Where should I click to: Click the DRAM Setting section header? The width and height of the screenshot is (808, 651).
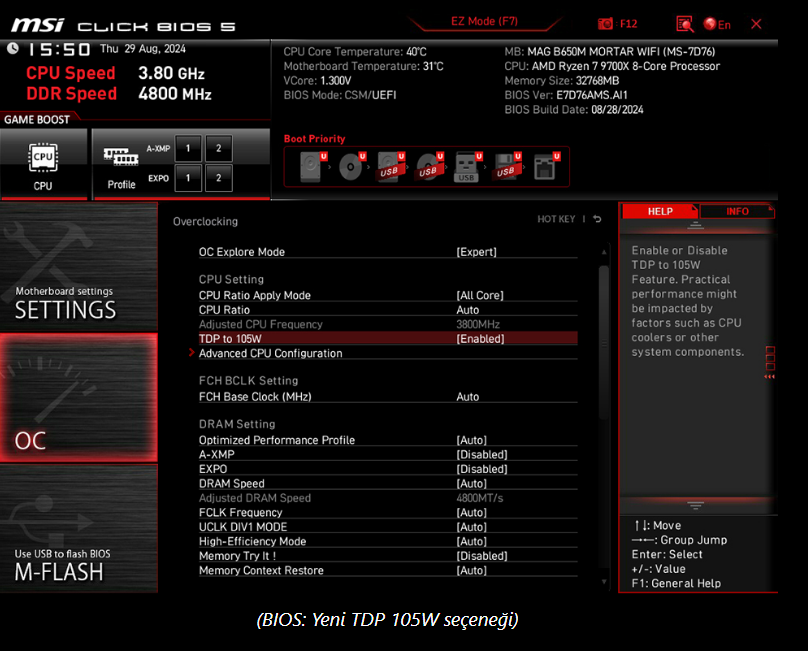pos(237,424)
